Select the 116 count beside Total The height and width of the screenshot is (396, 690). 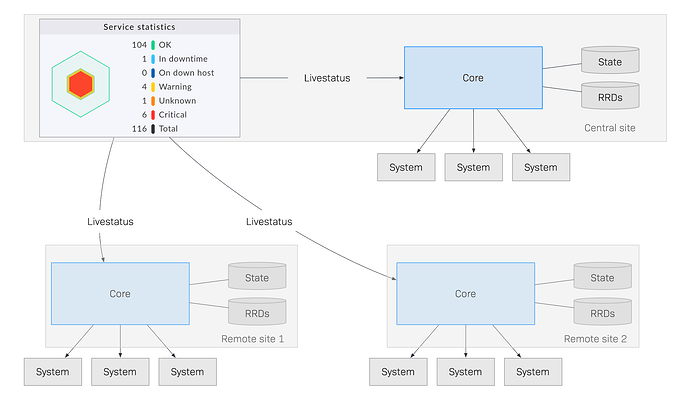[x=139, y=129]
